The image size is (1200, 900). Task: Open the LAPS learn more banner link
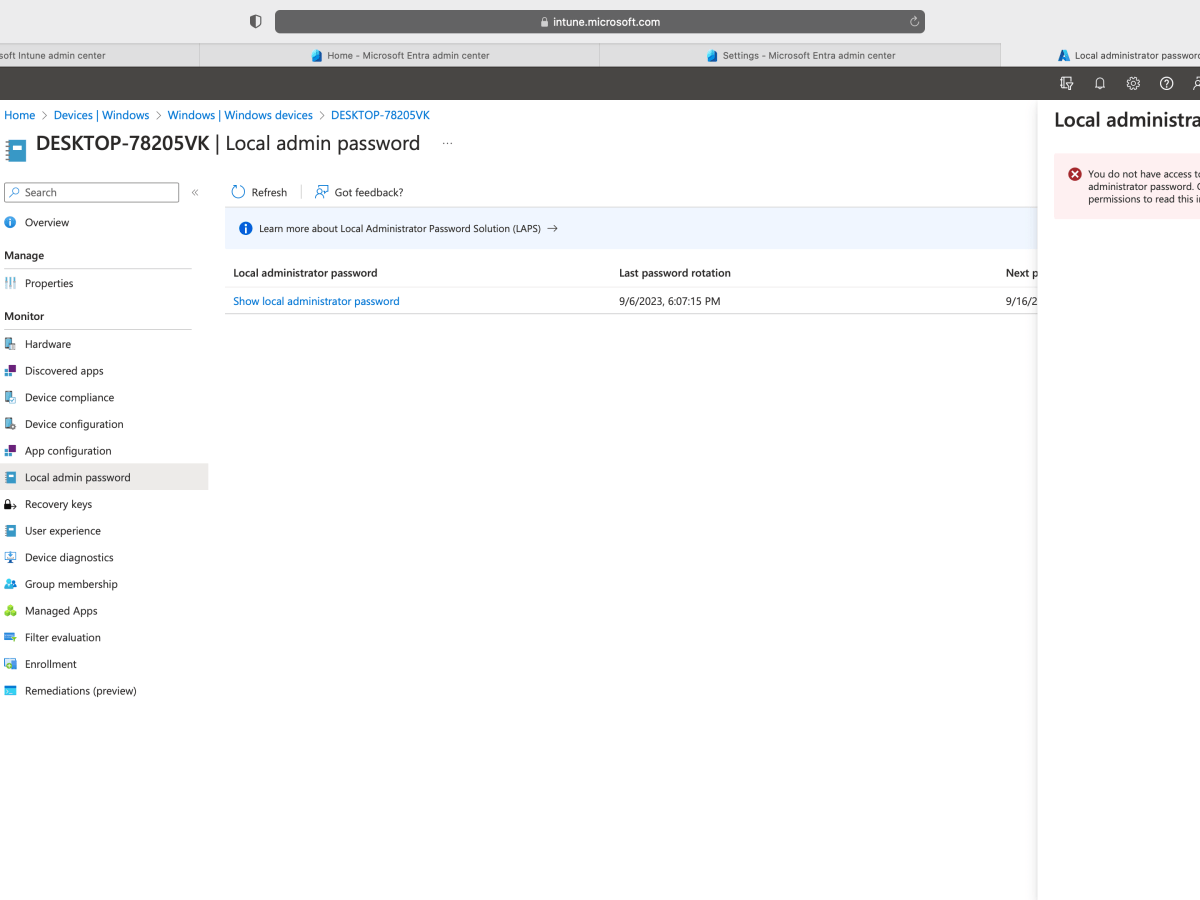(397, 227)
